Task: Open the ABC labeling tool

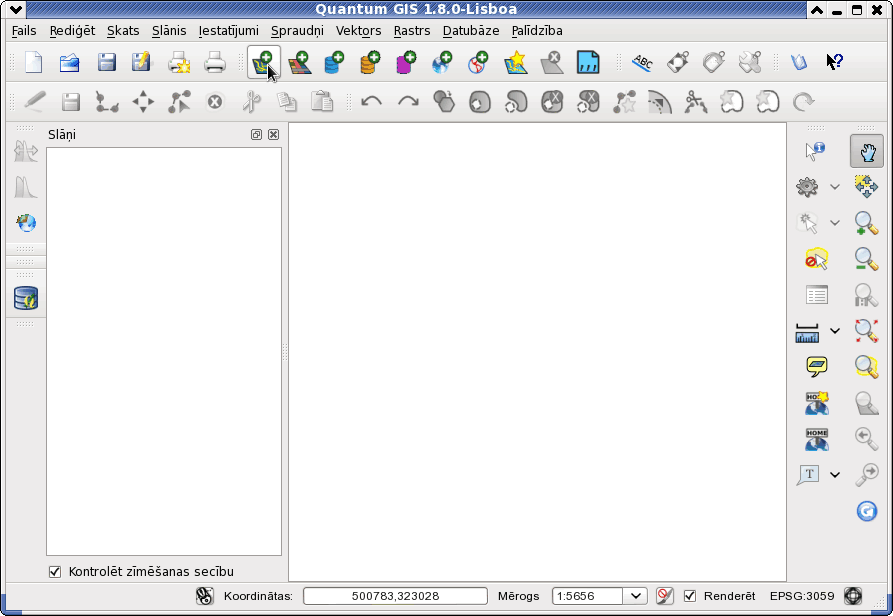Action: click(642, 62)
